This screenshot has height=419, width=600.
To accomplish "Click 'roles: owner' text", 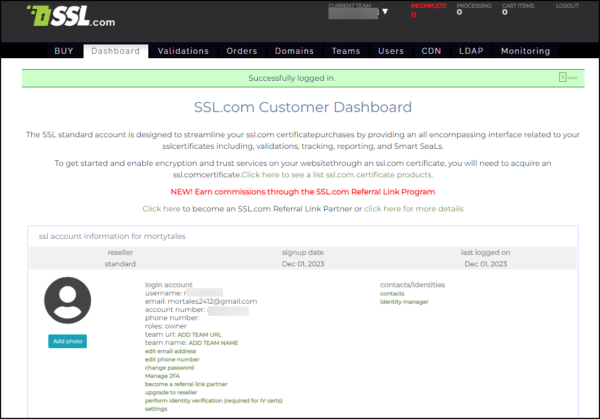I will (166, 326).
